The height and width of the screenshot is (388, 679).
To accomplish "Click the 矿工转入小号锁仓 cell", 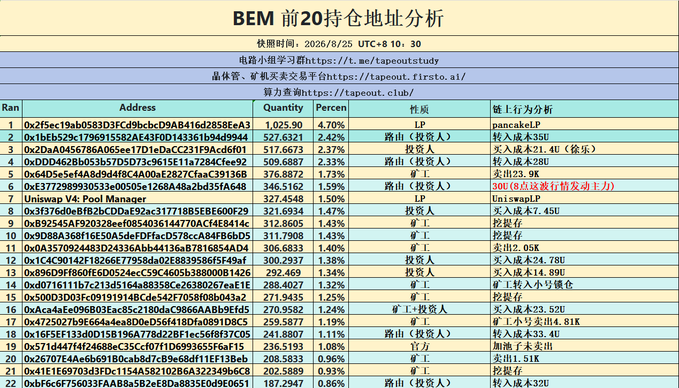I will click(x=585, y=285).
